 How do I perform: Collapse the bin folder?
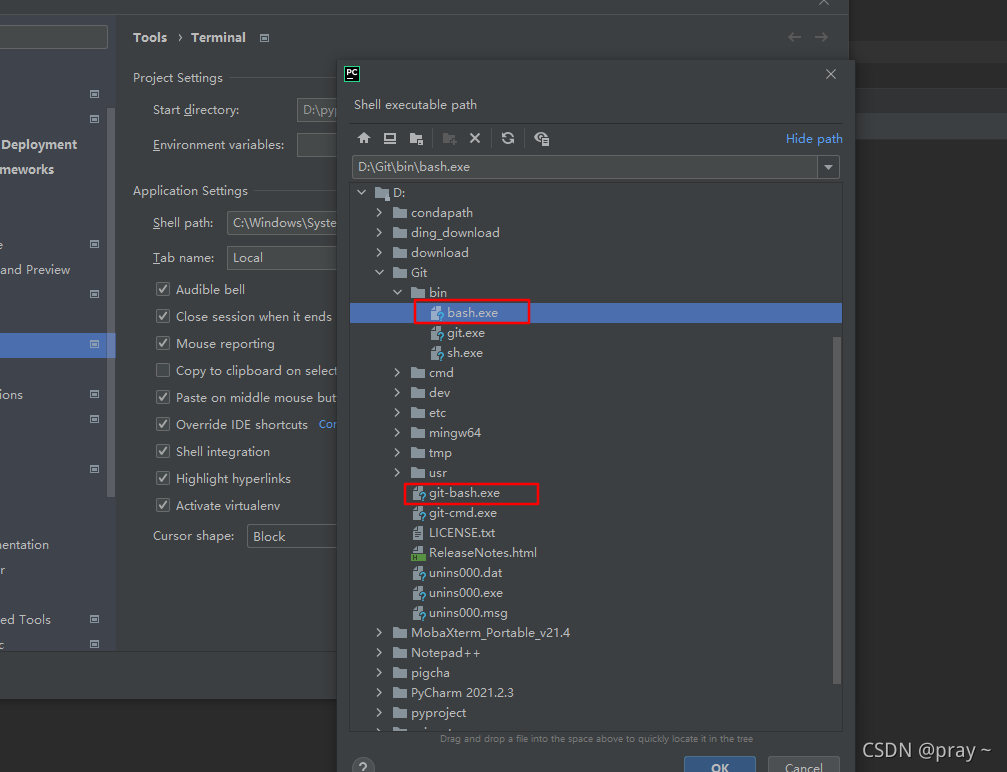398,292
